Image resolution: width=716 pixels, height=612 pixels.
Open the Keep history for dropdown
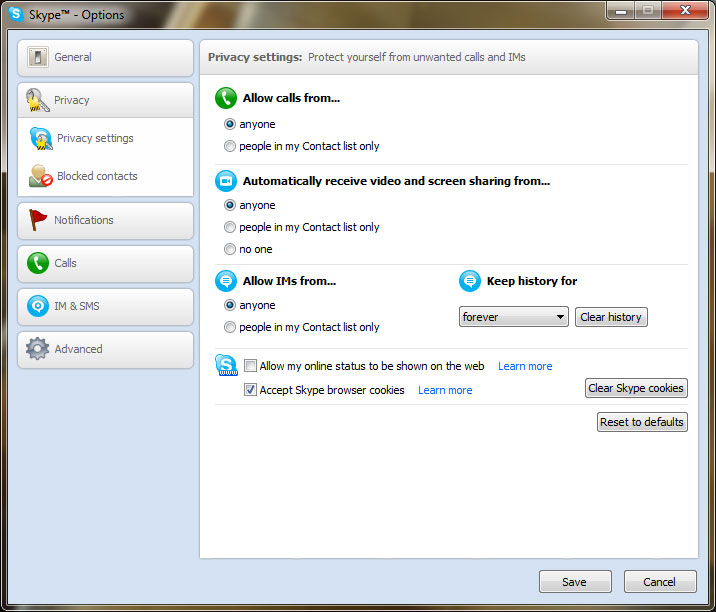[514, 317]
